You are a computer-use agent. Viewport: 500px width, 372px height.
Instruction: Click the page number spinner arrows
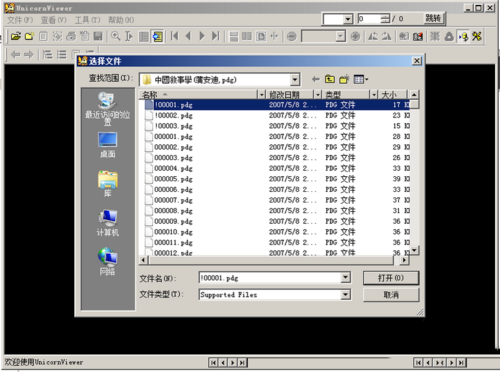385,19
